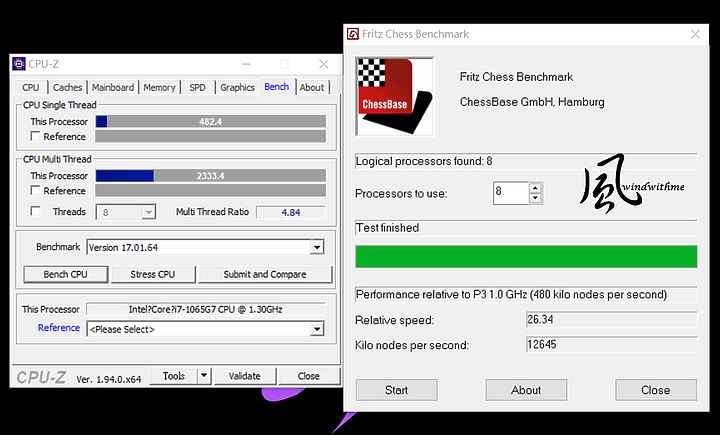Click the Tools dropdown arrow
This screenshot has height=435, width=720.
coord(204,376)
